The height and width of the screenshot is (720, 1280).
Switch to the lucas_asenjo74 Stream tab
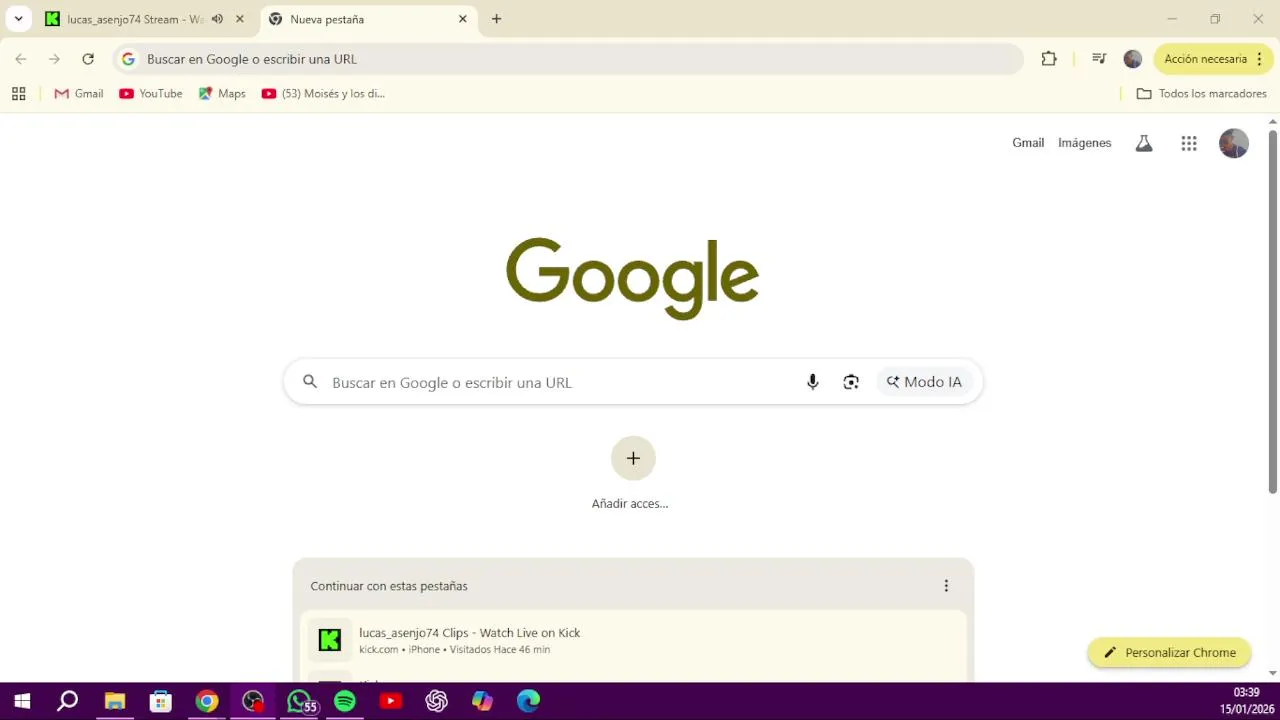click(x=135, y=19)
